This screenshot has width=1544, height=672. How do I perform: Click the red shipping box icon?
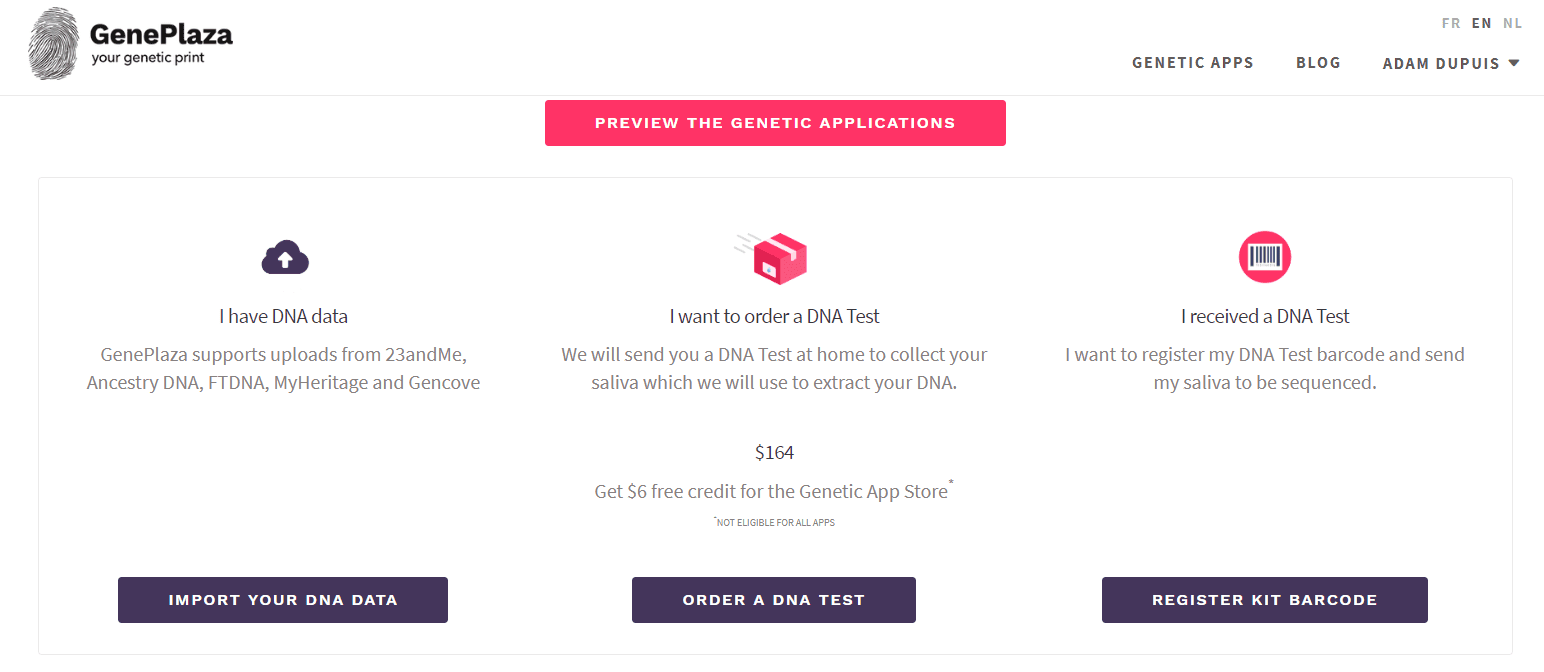click(x=774, y=259)
